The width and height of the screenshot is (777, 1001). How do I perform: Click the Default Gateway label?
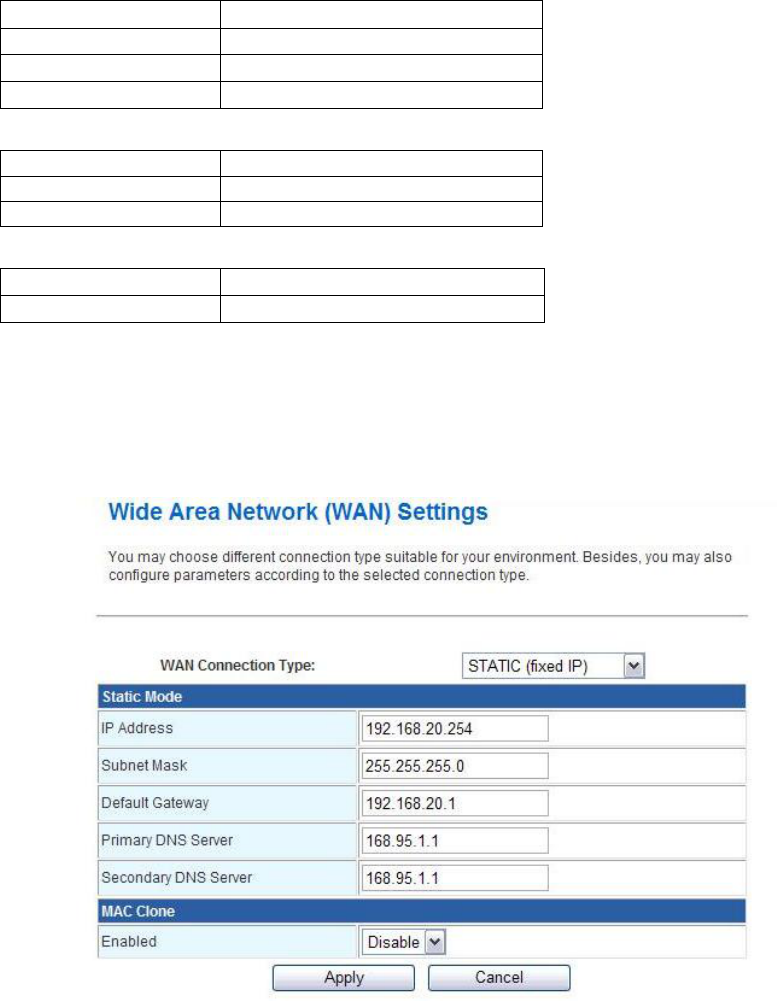(x=155, y=802)
